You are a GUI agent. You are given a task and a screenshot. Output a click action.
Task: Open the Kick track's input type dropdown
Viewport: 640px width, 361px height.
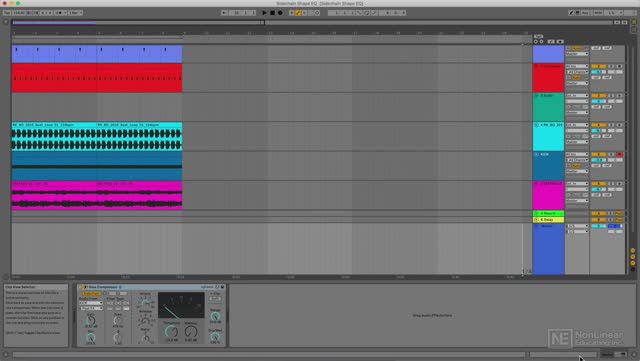click(577, 154)
